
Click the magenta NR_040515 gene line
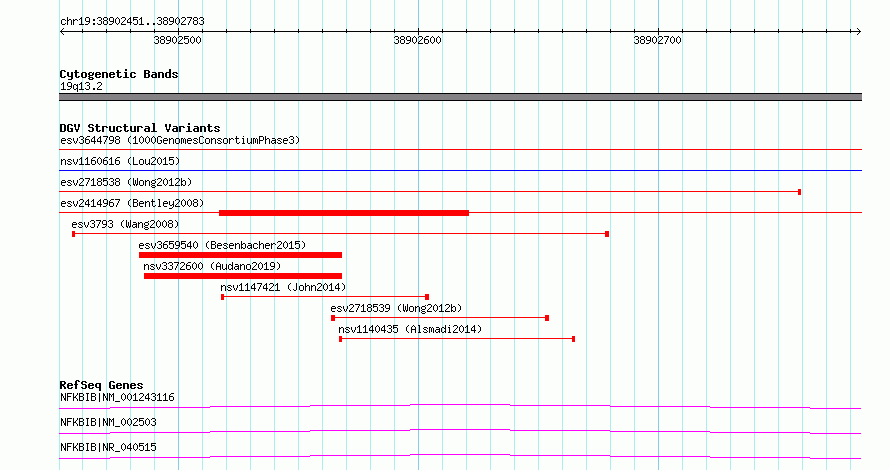click(460, 456)
